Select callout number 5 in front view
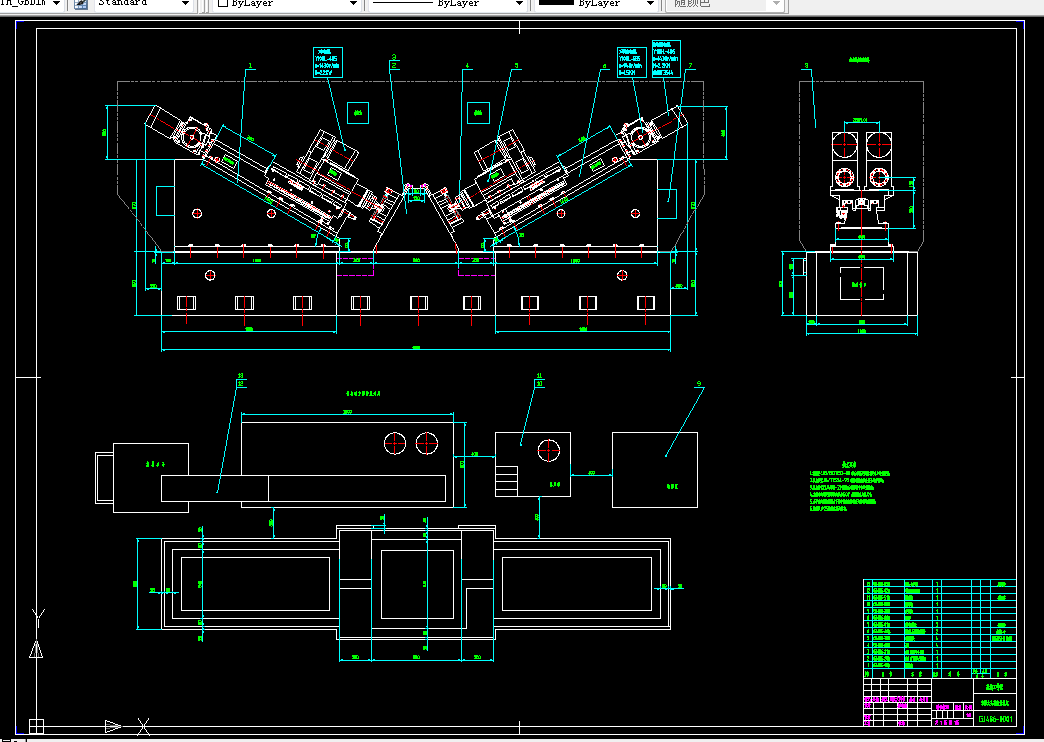The width and height of the screenshot is (1044, 742). (x=516, y=66)
